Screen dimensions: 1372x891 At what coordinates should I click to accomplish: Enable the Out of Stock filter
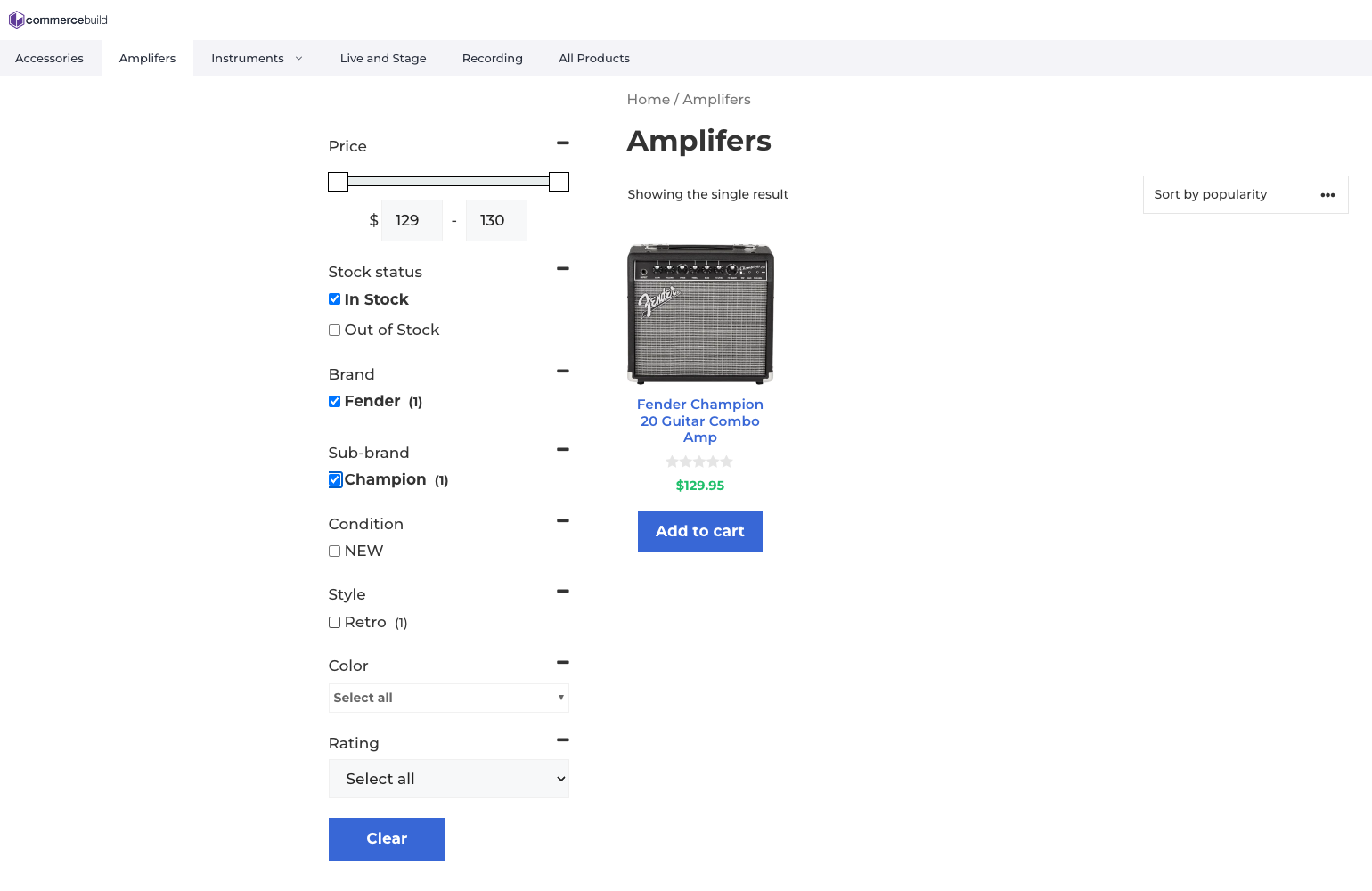335,331
